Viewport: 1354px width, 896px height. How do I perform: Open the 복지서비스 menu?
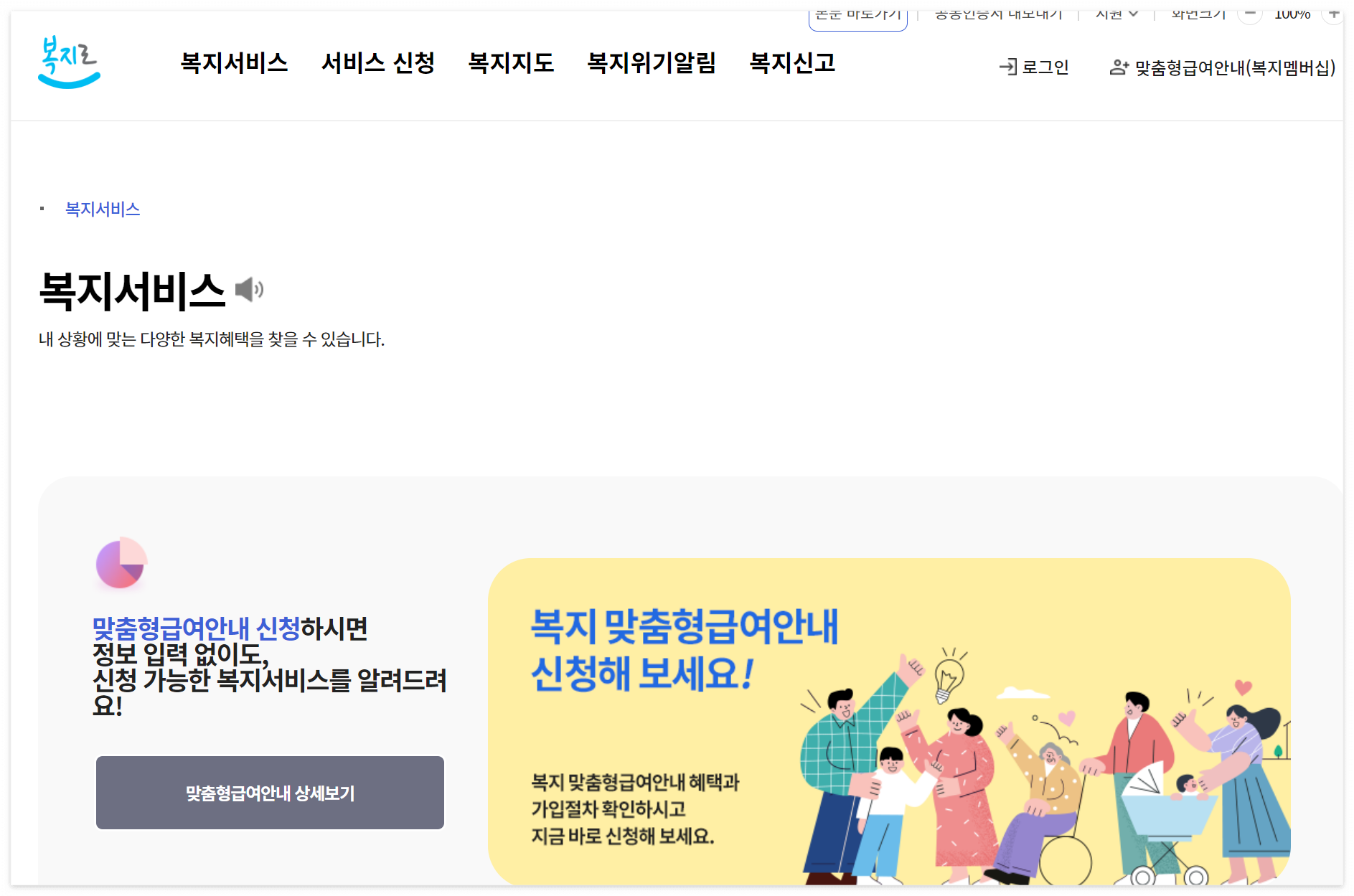[x=234, y=63]
